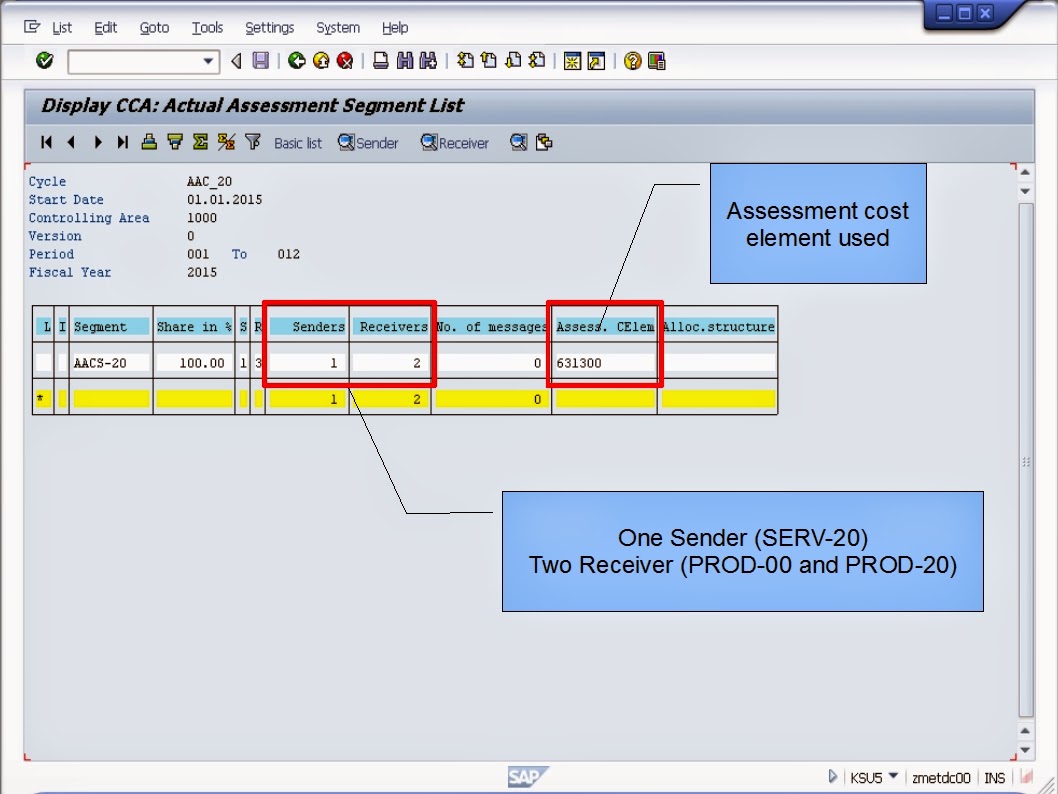Go to Next Page icon in standard toolbar

513,61
